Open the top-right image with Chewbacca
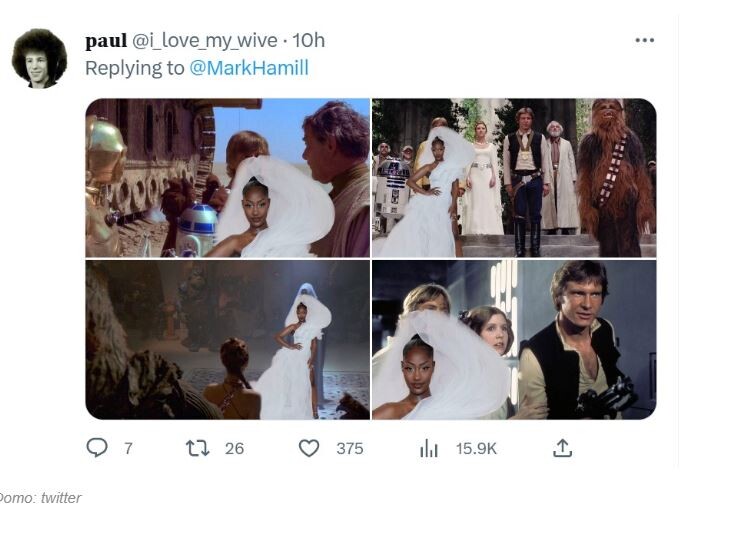This screenshot has height=535, width=732. click(x=514, y=178)
